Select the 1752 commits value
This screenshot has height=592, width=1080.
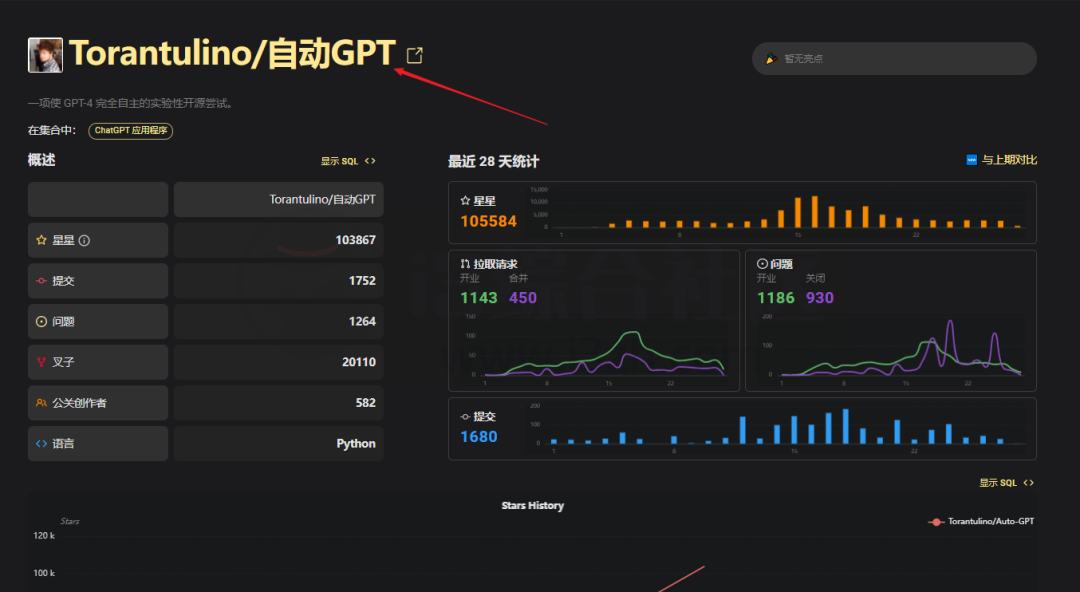(362, 280)
